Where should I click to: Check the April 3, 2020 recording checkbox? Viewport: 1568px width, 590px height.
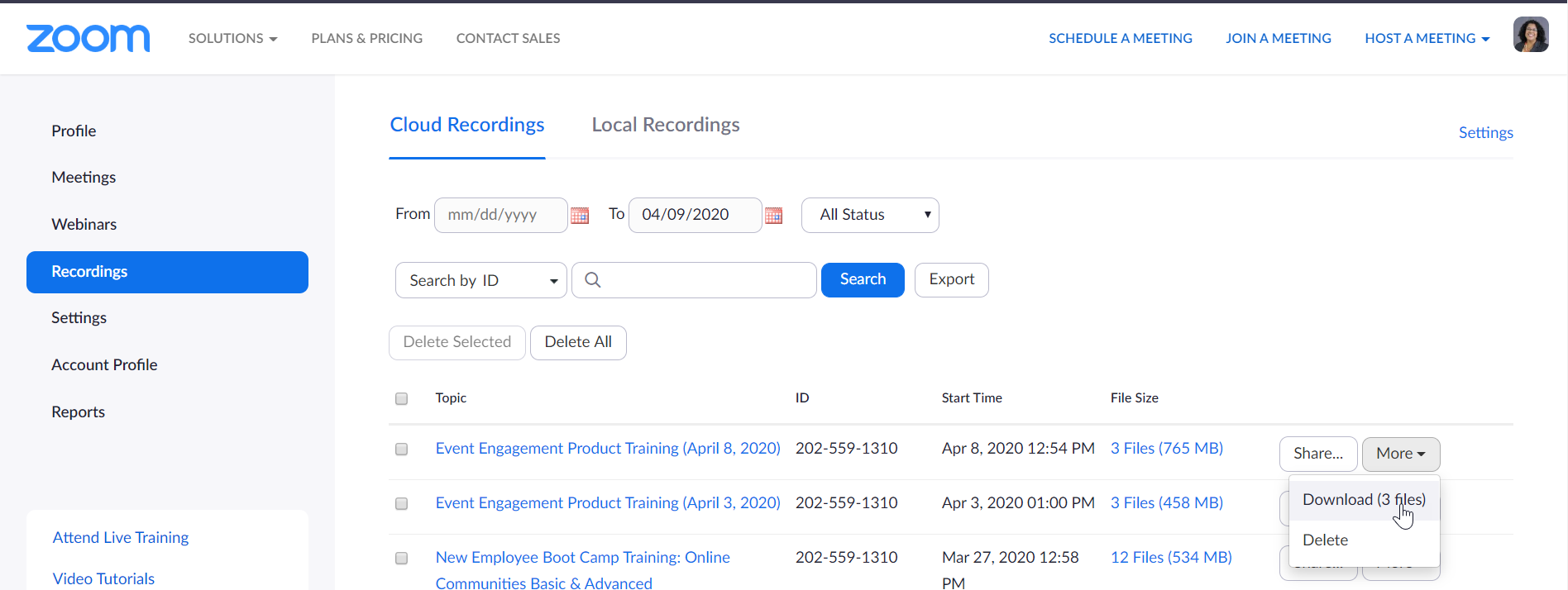[x=402, y=504]
